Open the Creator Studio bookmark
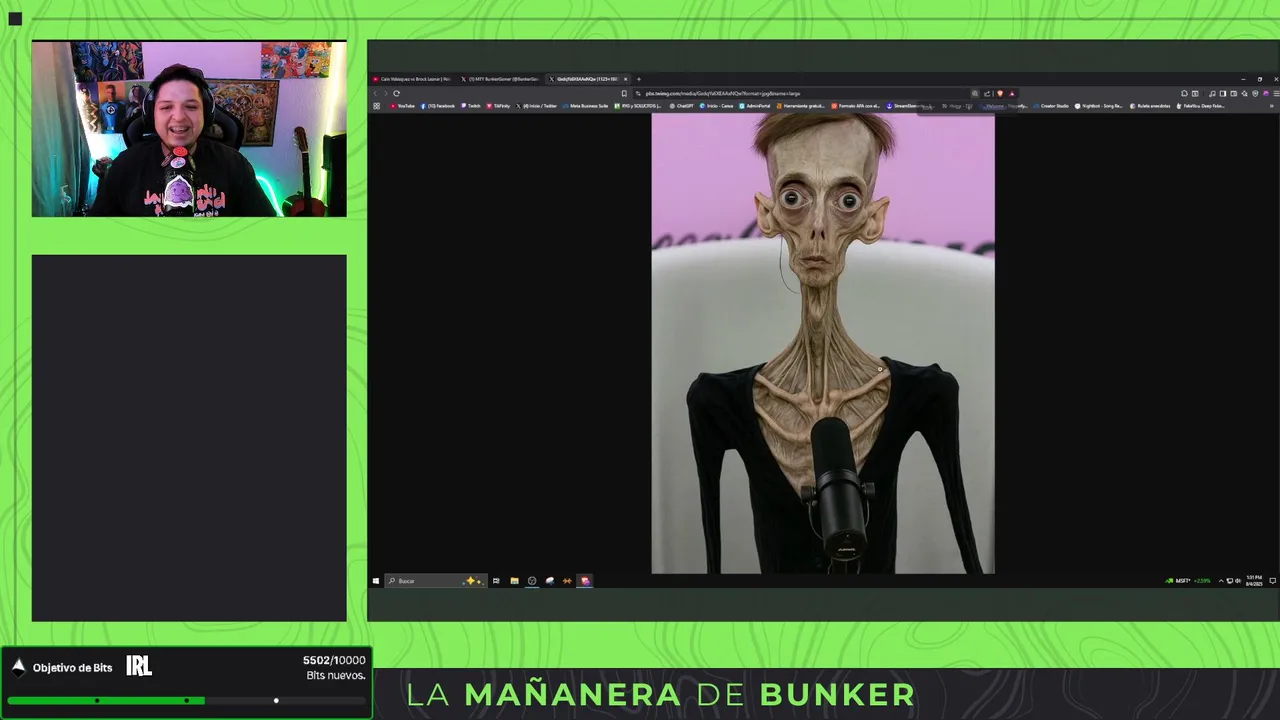This screenshot has height=720, width=1280. 1050,106
